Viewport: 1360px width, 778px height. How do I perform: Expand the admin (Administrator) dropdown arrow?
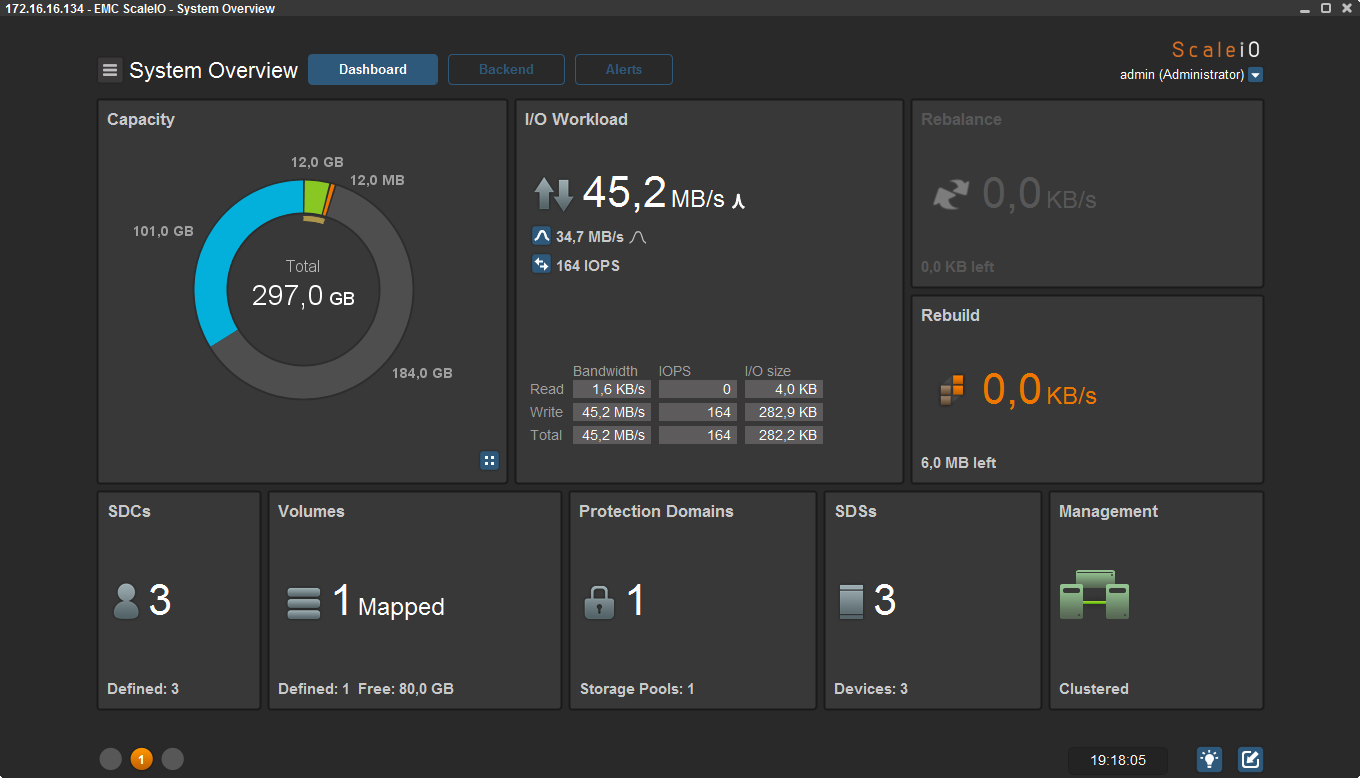[1256, 75]
